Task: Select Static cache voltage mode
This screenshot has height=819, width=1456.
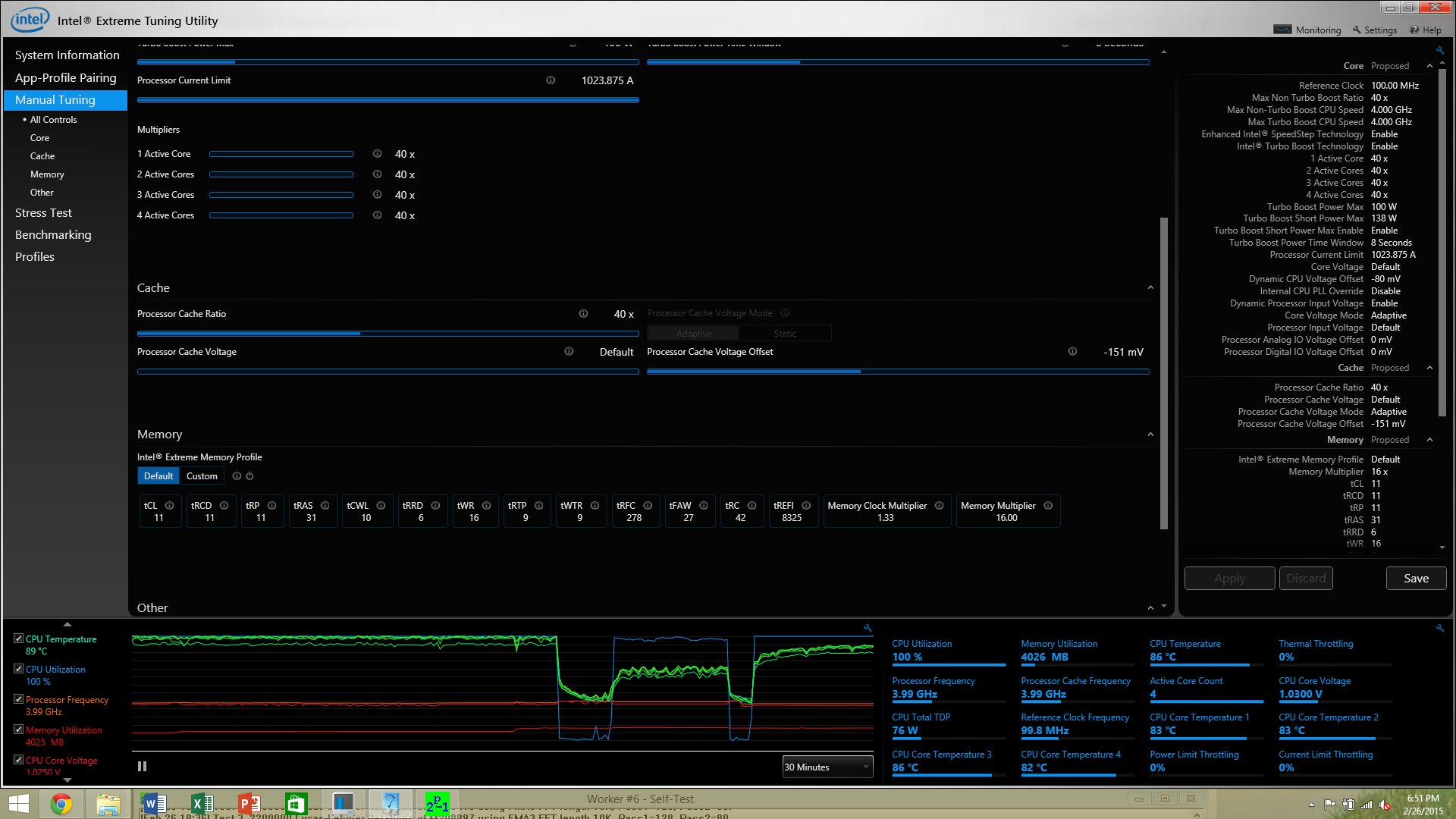Action: click(785, 334)
